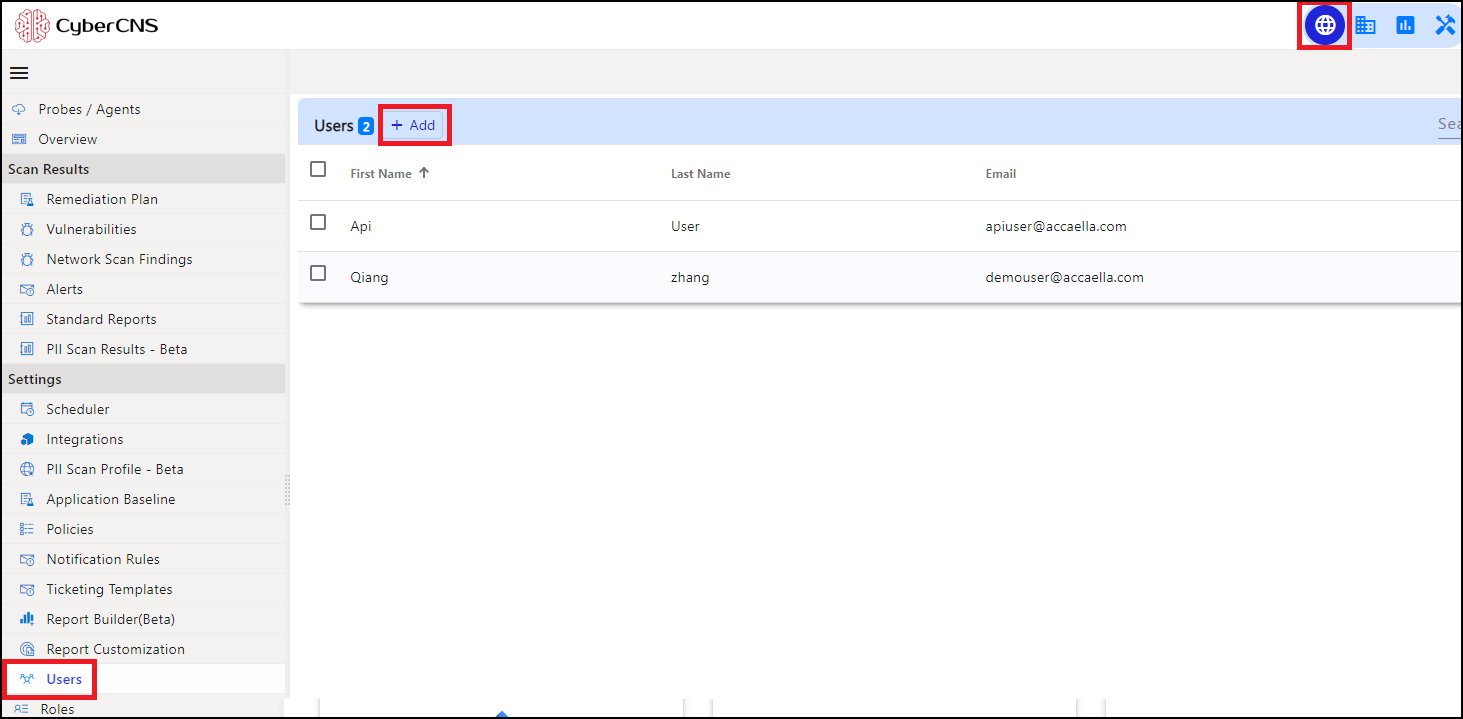The width and height of the screenshot is (1463, 719).
Task: Sort by First Name arrow
Action: click(424, 173)
